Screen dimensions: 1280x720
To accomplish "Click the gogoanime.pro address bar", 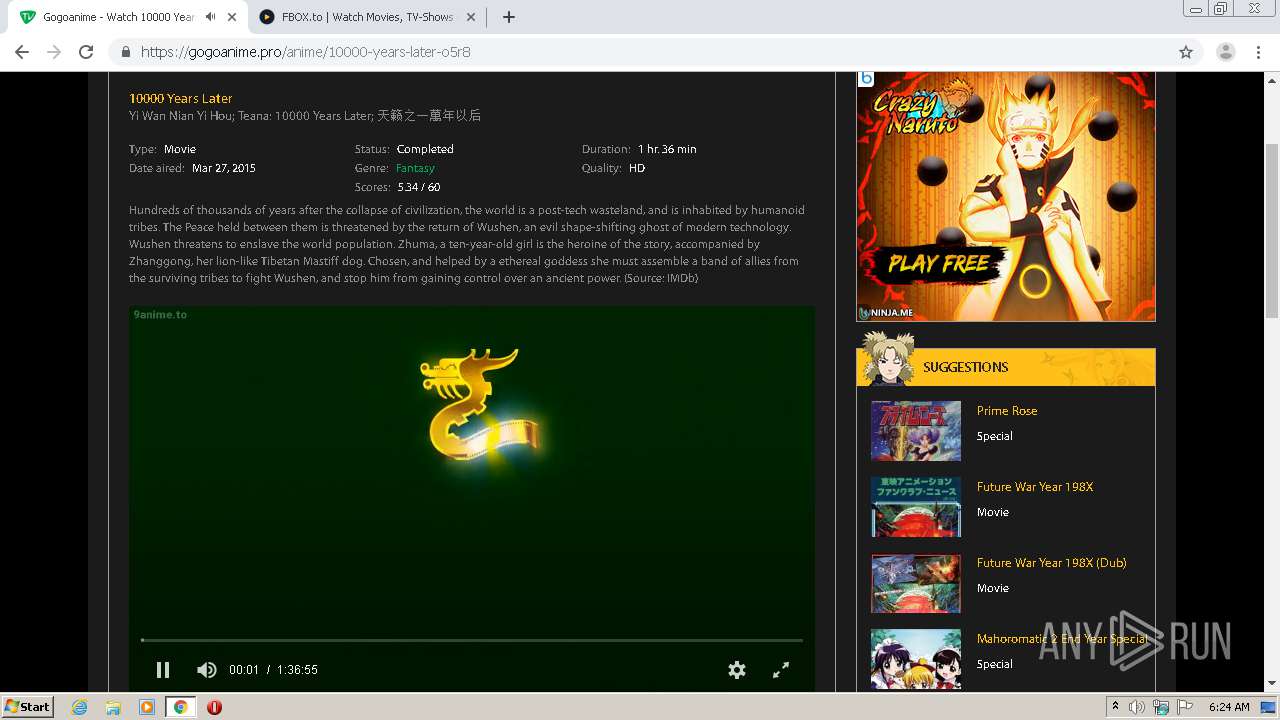I will pos(640,52).
